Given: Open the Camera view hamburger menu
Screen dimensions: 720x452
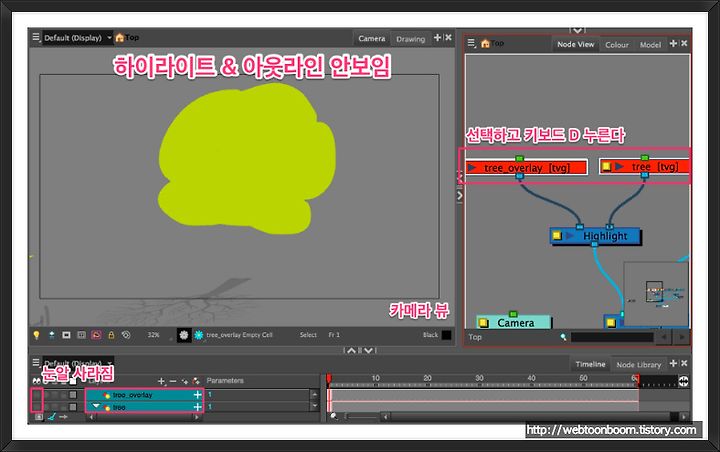Looking at the screenshot, I should point(35,37).
